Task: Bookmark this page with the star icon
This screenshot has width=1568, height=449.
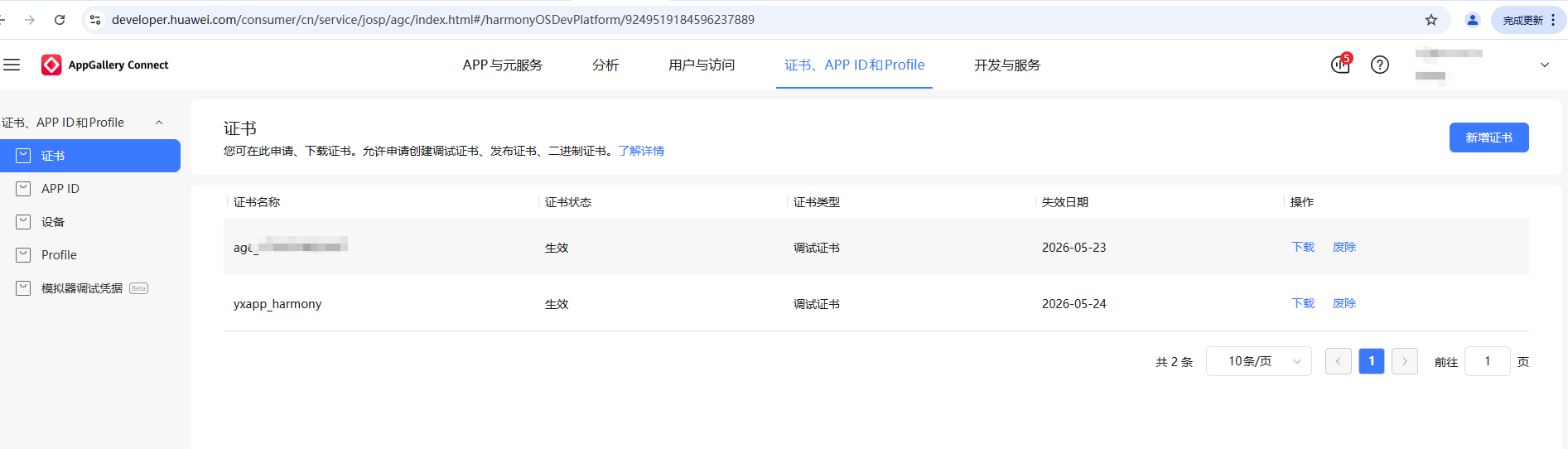Action: (1431, 20)
